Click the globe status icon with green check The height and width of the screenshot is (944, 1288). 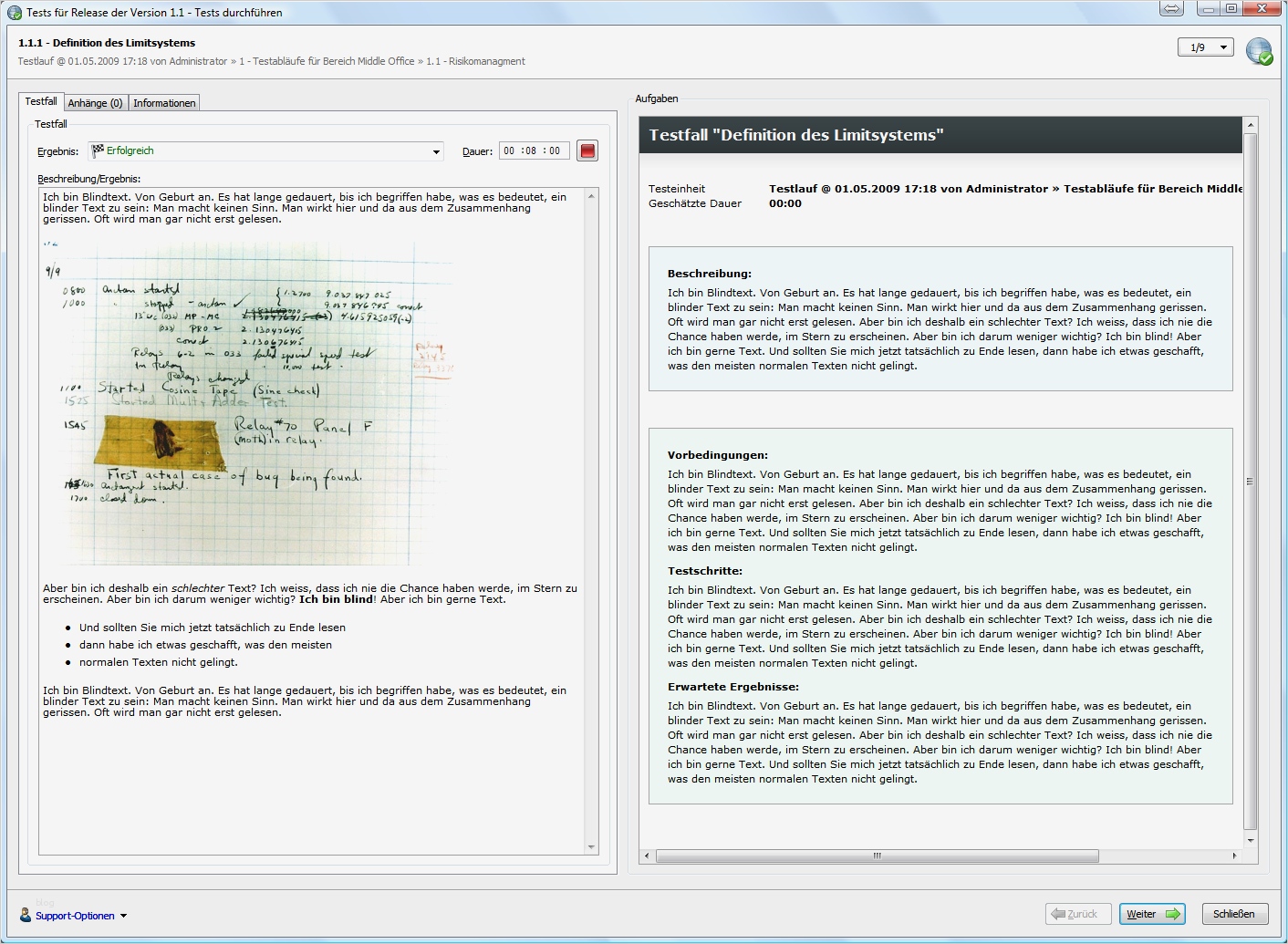[1260, 51]
